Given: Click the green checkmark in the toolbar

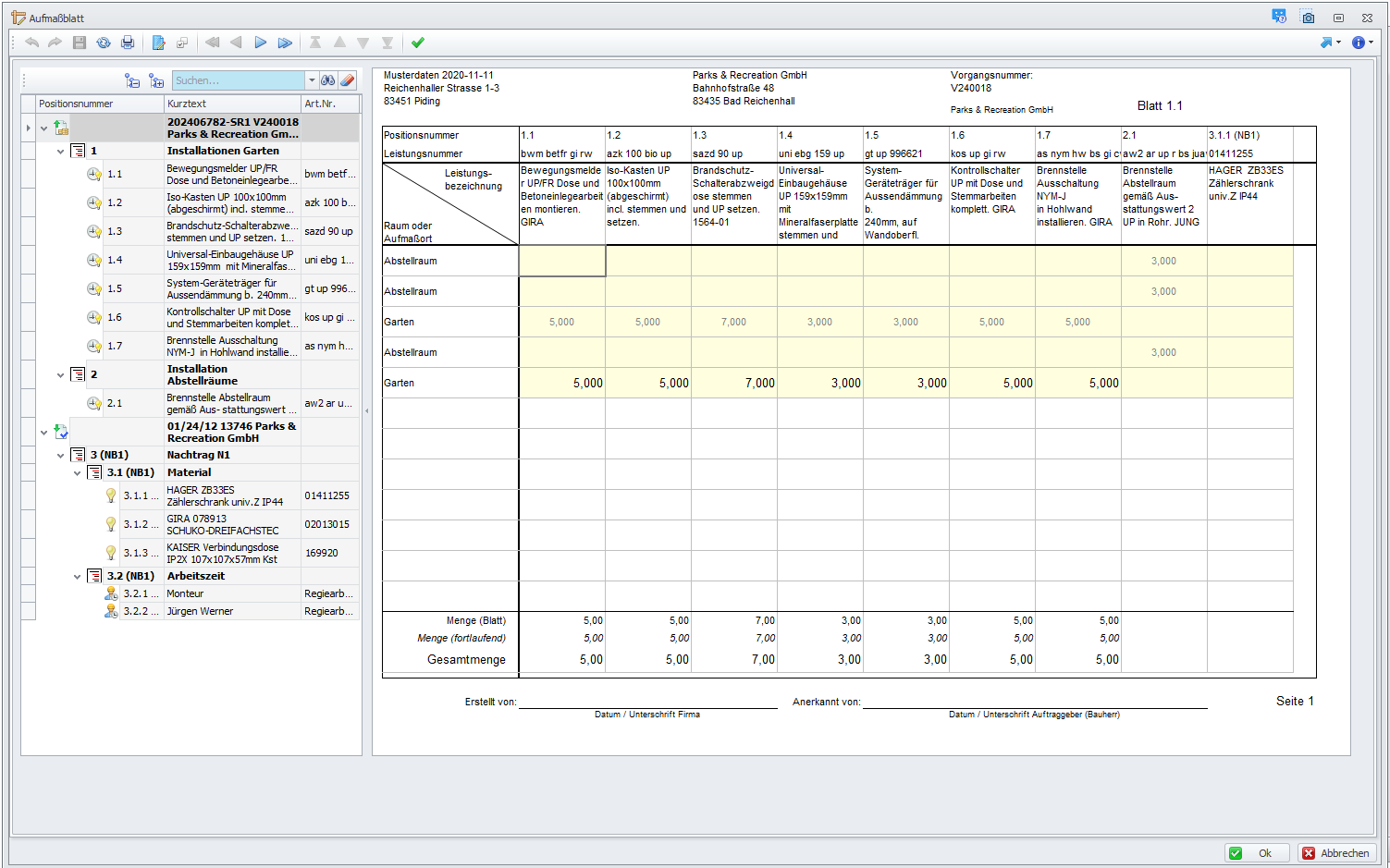Looking at the screenshot, I should pyautogui.click(x=418, y=43).
